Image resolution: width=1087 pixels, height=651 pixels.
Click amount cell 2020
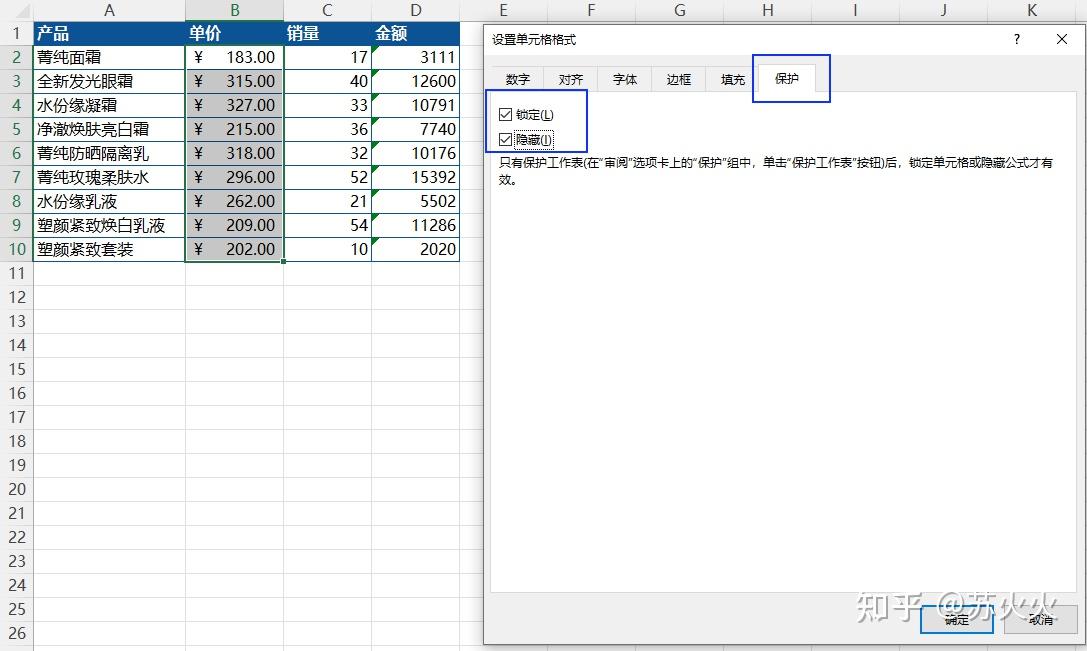coord(415,249)
